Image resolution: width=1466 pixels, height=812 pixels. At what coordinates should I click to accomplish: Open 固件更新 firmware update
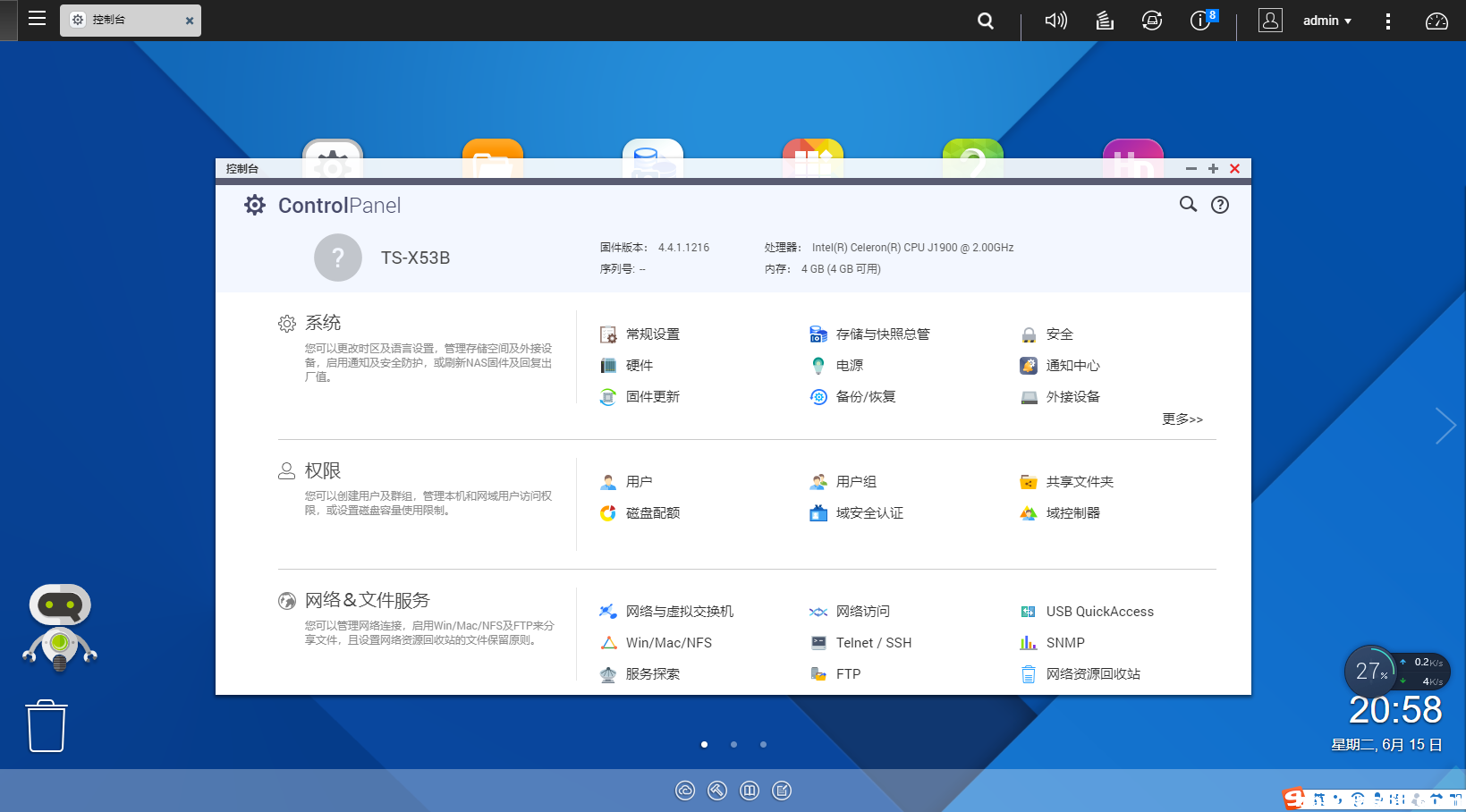pos(652,397)
